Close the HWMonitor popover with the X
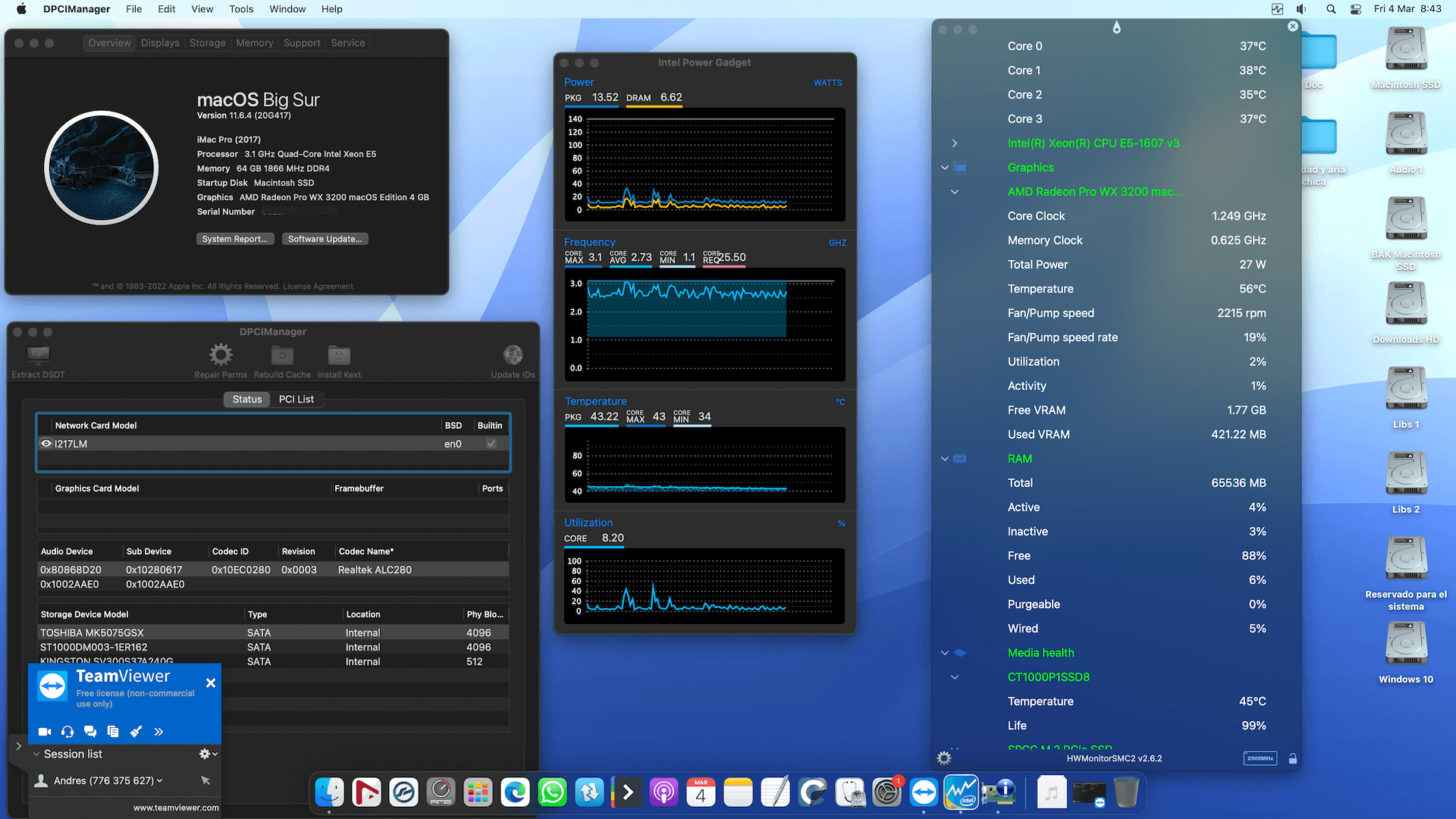The image size is (1456, 819). click(x=1293, y=26)
